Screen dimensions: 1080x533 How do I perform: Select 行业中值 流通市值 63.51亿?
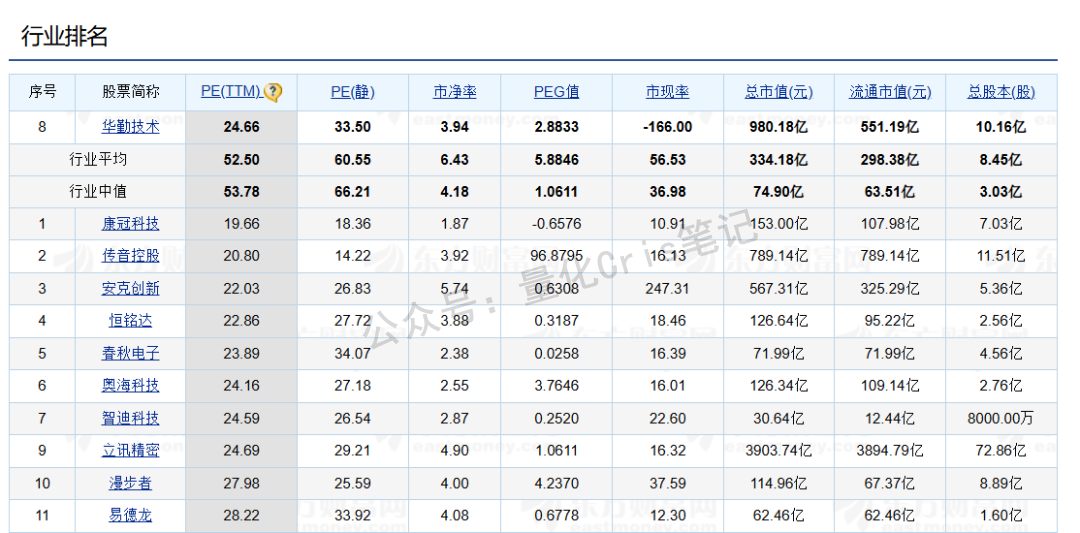click(890, 191)
